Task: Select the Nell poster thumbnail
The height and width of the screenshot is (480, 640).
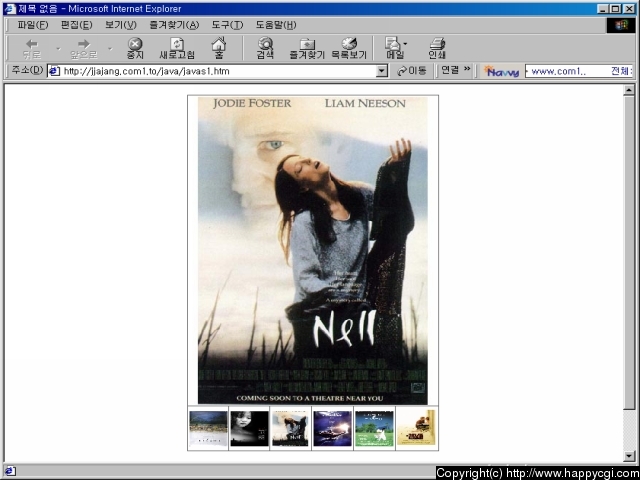Action: 290,428
